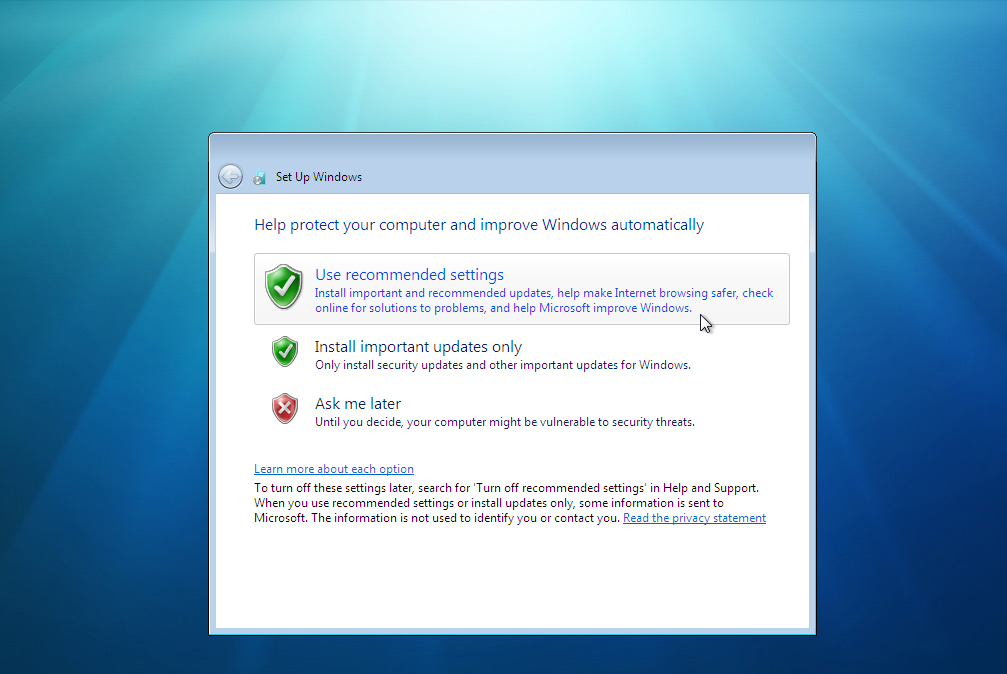
Task: Open Read the privacy statement link
Action: click(694, 518)
